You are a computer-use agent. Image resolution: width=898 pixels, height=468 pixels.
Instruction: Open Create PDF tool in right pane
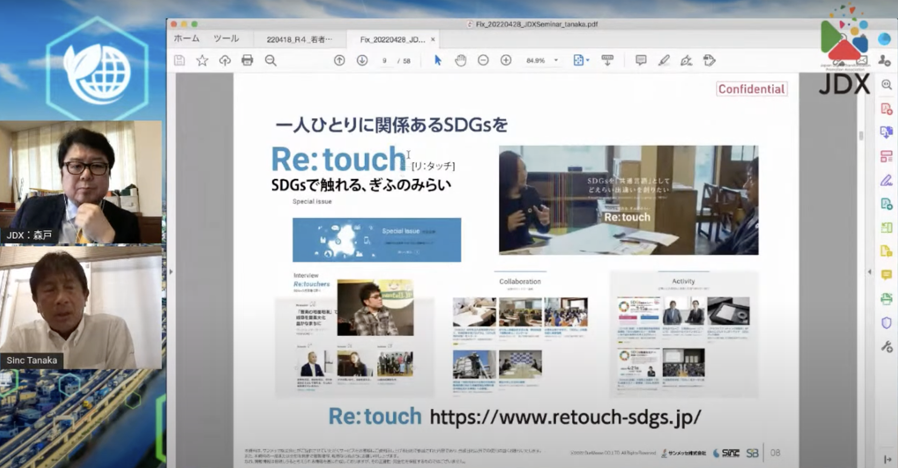[887, 109]
